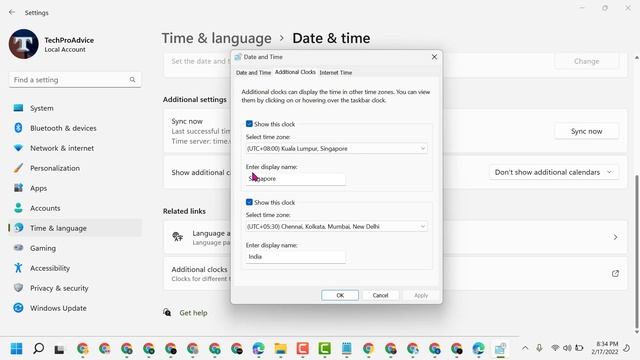The image size is (640, 360).
Task: Open Chennai, Kolkata time zone dropdown
Action: pyautogui.click(x=337, y=227)
